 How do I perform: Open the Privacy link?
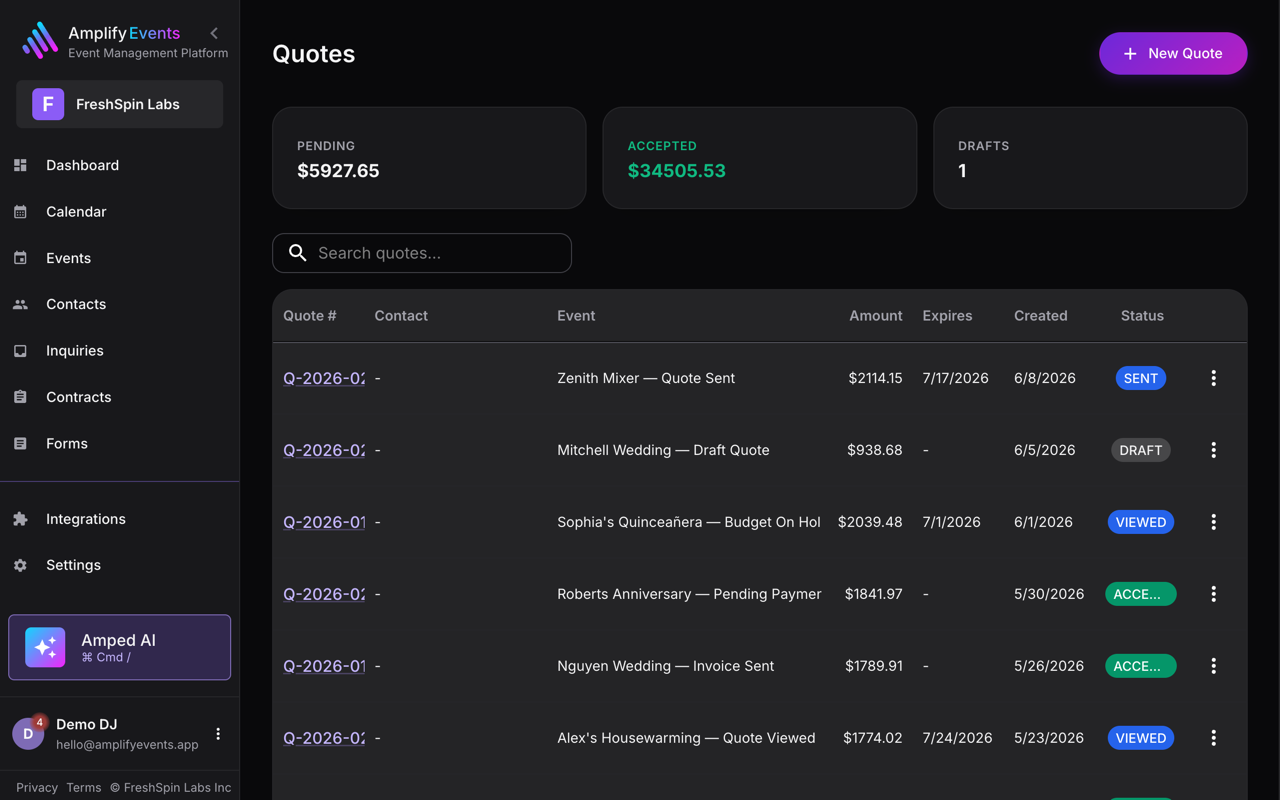(37, 787)
